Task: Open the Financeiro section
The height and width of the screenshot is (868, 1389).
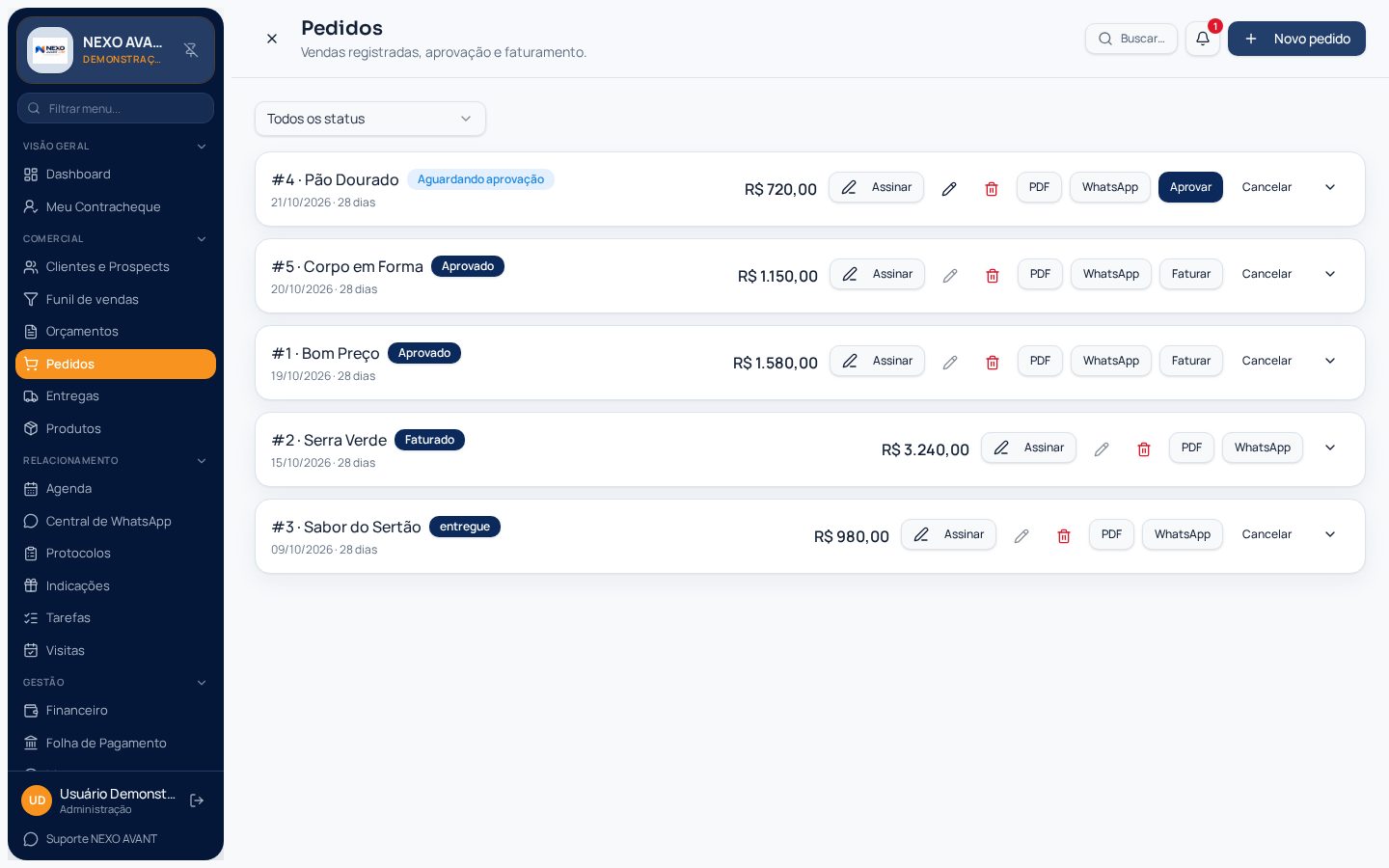Action: pyautogui.click(x=116, y=711)
